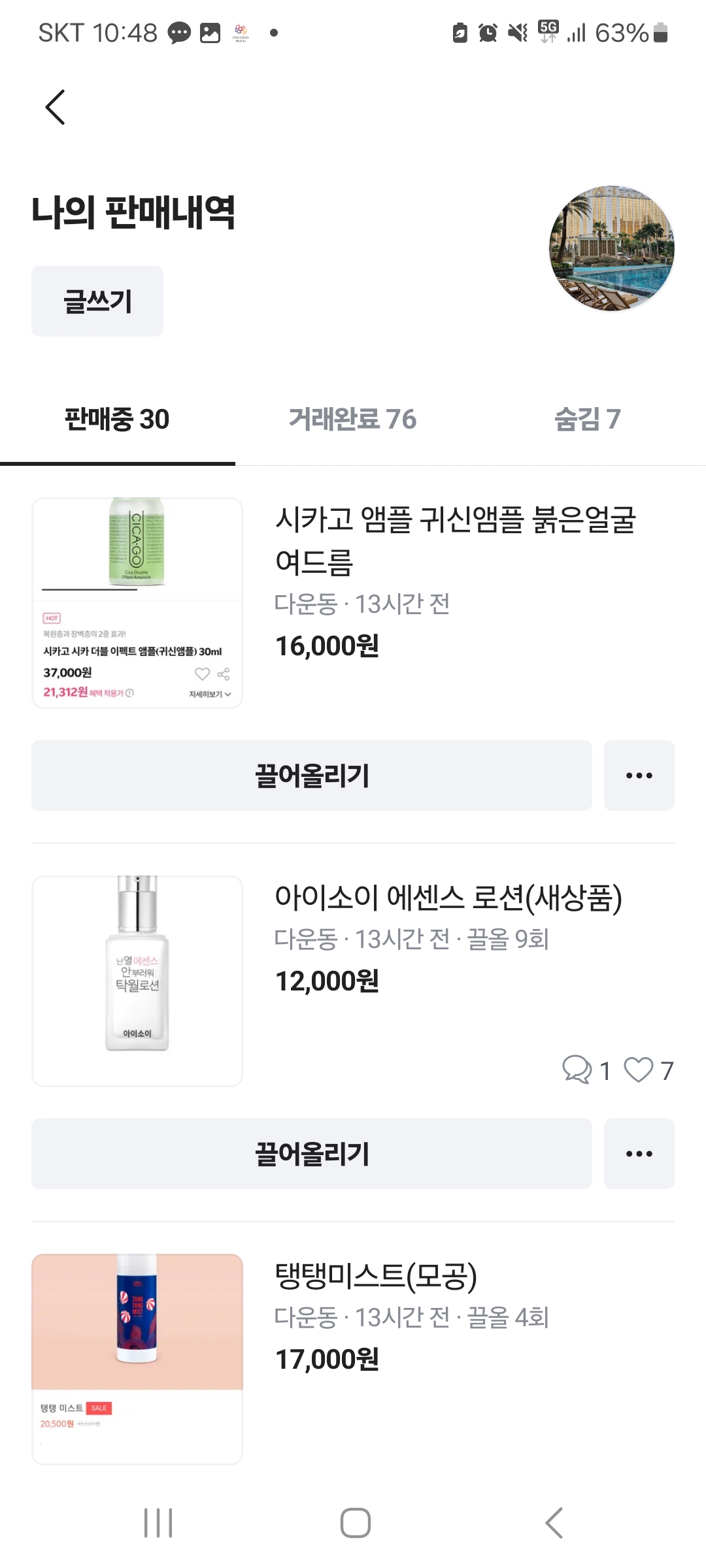Tap the Android recent apps icon
706x1568 pixels.
158,1523
